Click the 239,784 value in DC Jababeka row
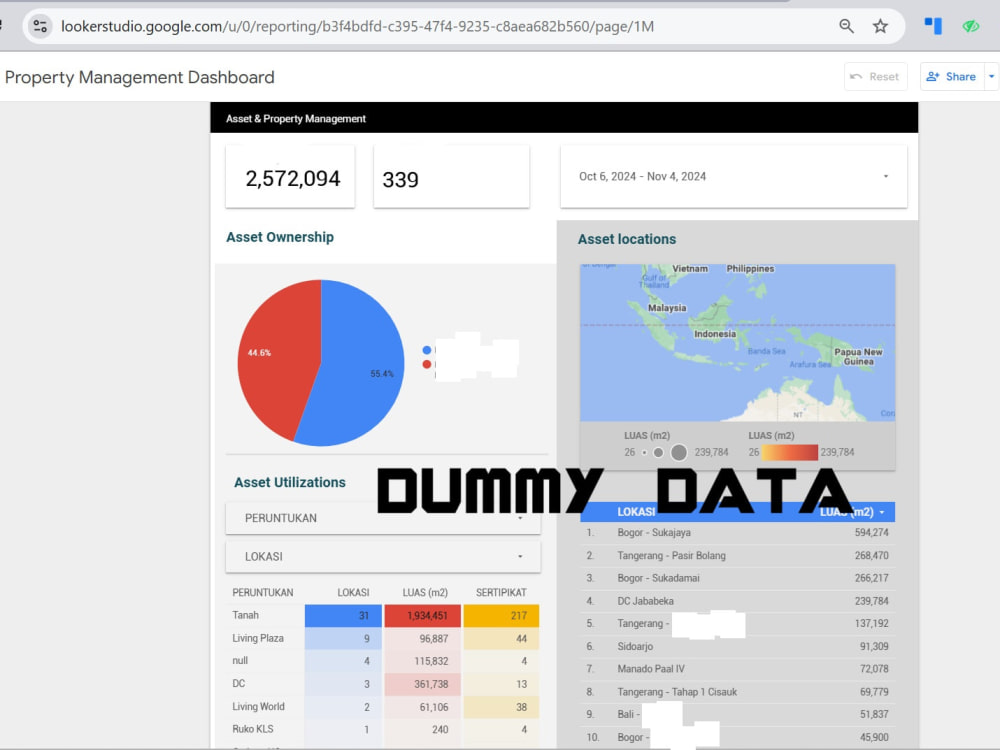Viewport: 1000px width, 750px height. click(871, 601)
